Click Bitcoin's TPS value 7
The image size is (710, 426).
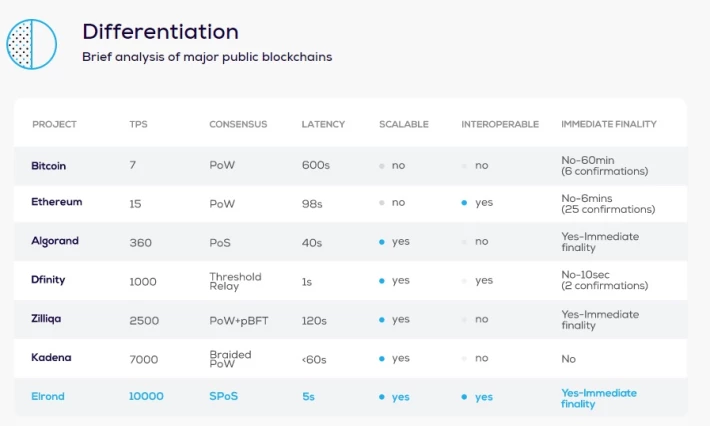(133, 165)
